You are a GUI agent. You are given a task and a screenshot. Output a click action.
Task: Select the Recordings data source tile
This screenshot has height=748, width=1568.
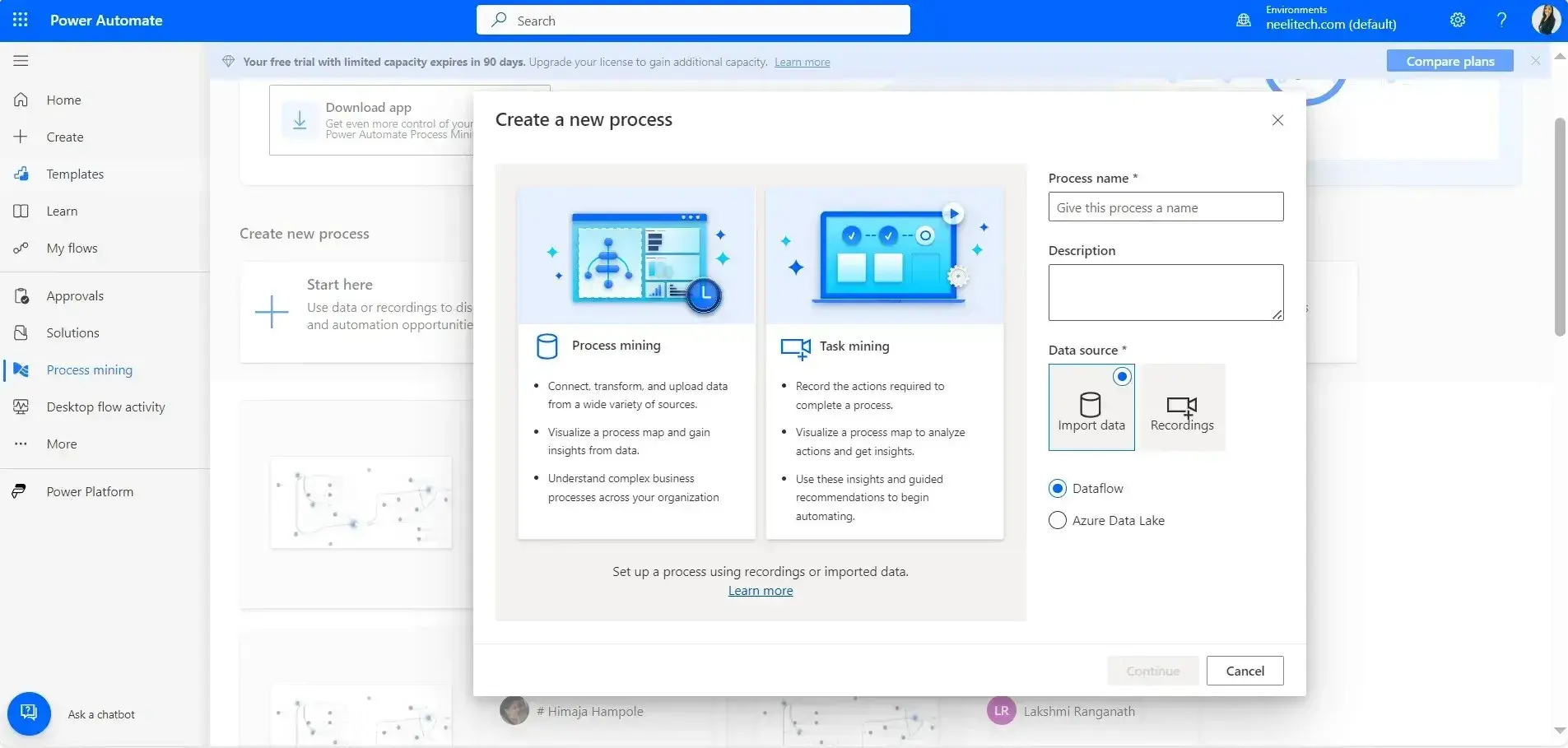(1182, 407)
